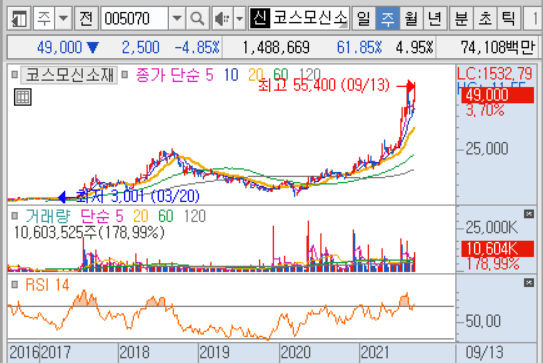Click the LC:1532.79 indicator text
This screenshot has height=363, width=543.
point(495,73)
